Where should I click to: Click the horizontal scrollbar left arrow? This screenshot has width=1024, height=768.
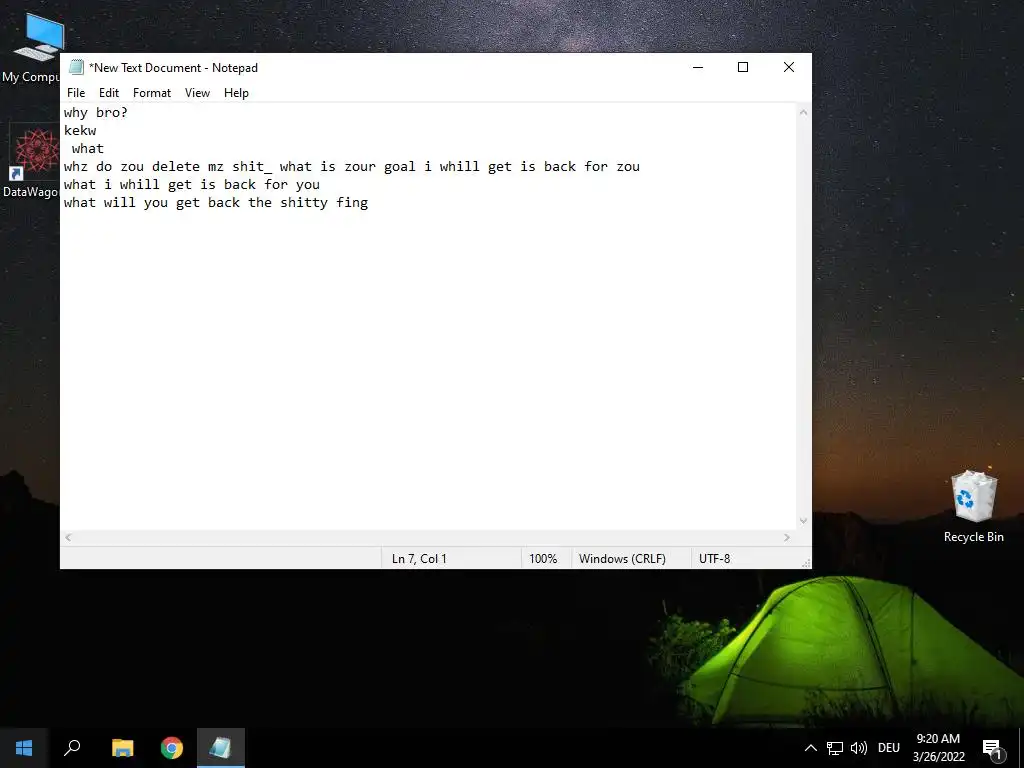tap(69, 537)
